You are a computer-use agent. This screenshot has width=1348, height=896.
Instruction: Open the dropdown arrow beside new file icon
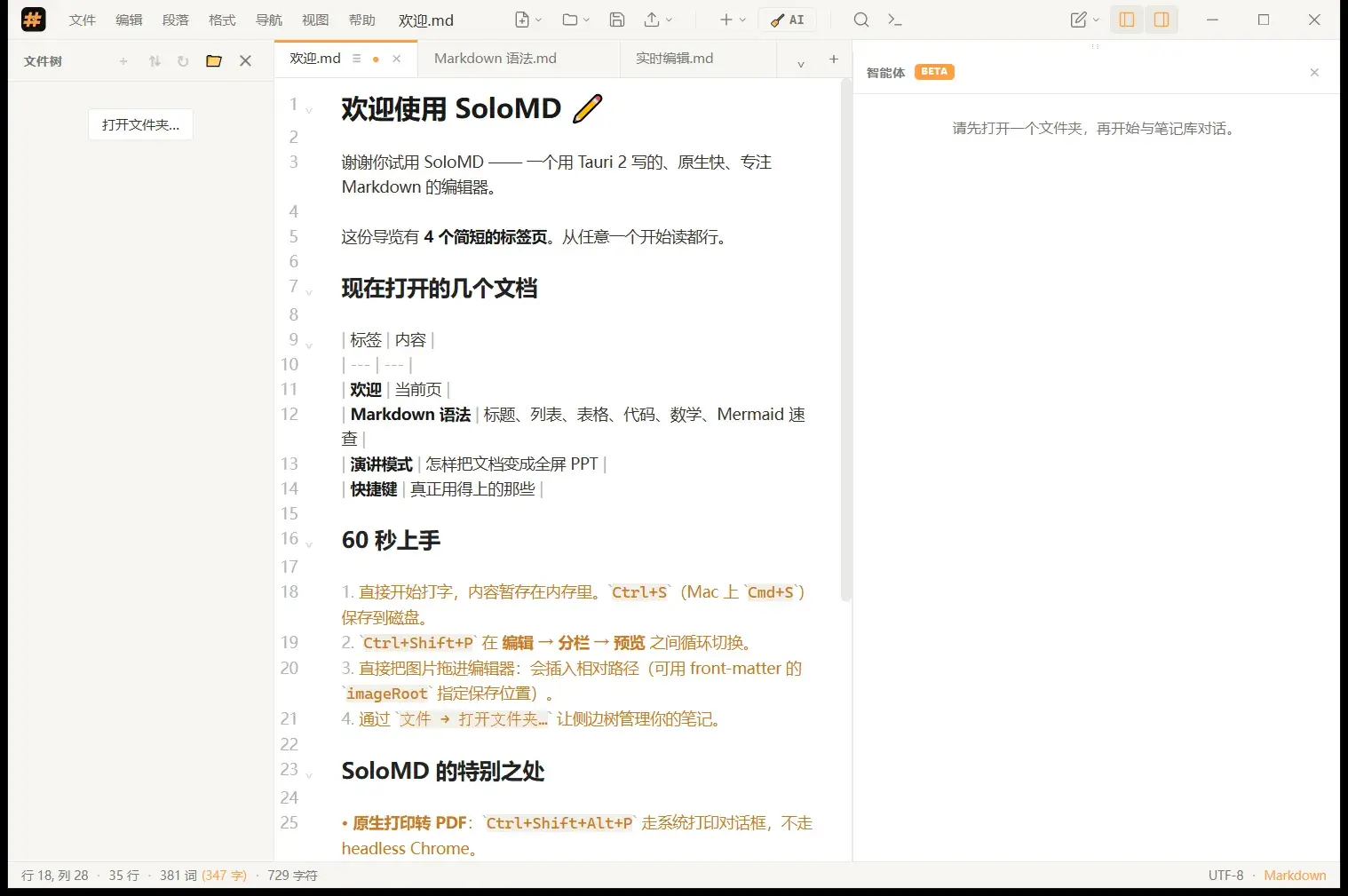pos(538,20)
